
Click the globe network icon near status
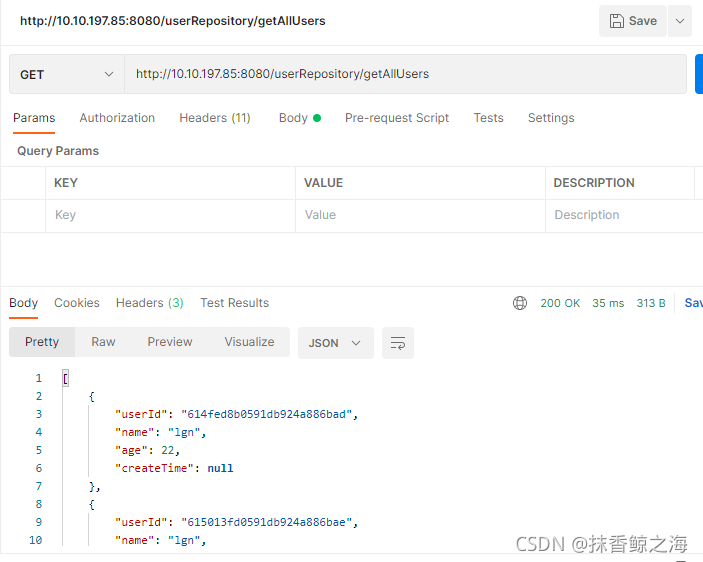[520, 303]
